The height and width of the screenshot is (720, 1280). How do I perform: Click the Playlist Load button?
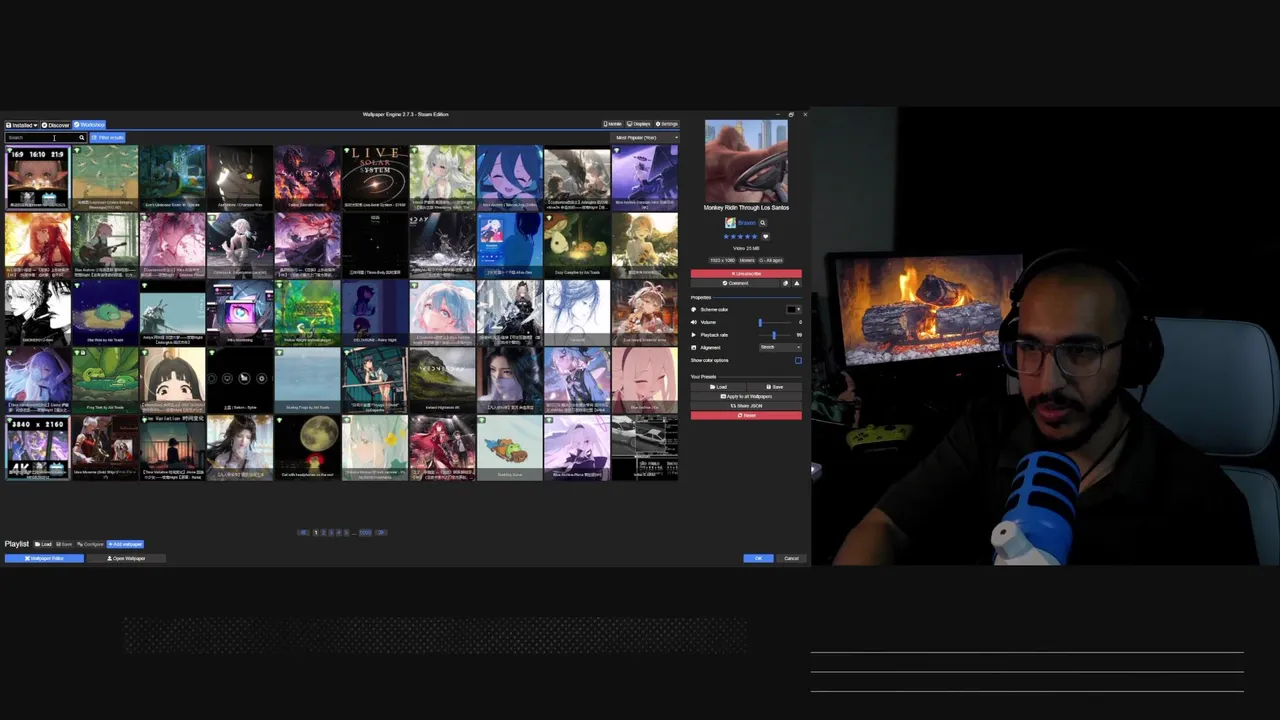coord(43,544)
